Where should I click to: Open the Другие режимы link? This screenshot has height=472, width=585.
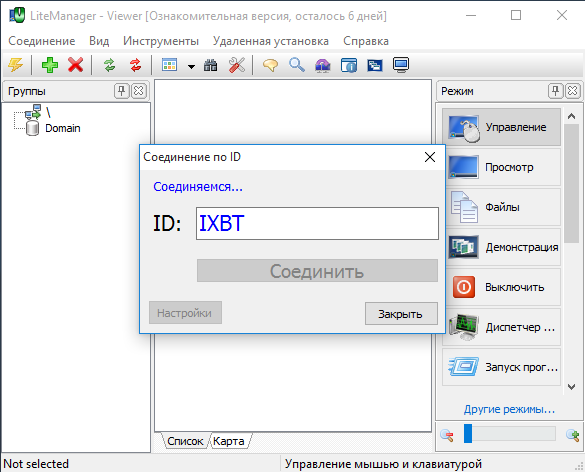click(x=509, y=409)
